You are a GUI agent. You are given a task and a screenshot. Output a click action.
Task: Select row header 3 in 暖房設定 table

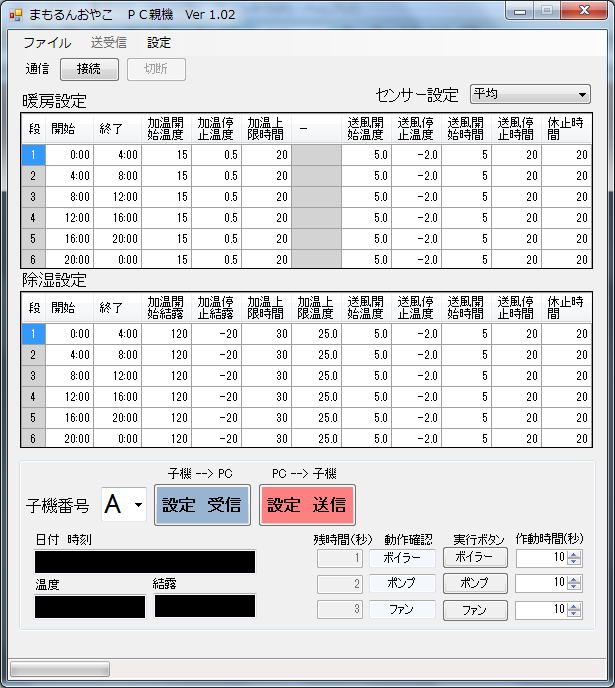33,197
